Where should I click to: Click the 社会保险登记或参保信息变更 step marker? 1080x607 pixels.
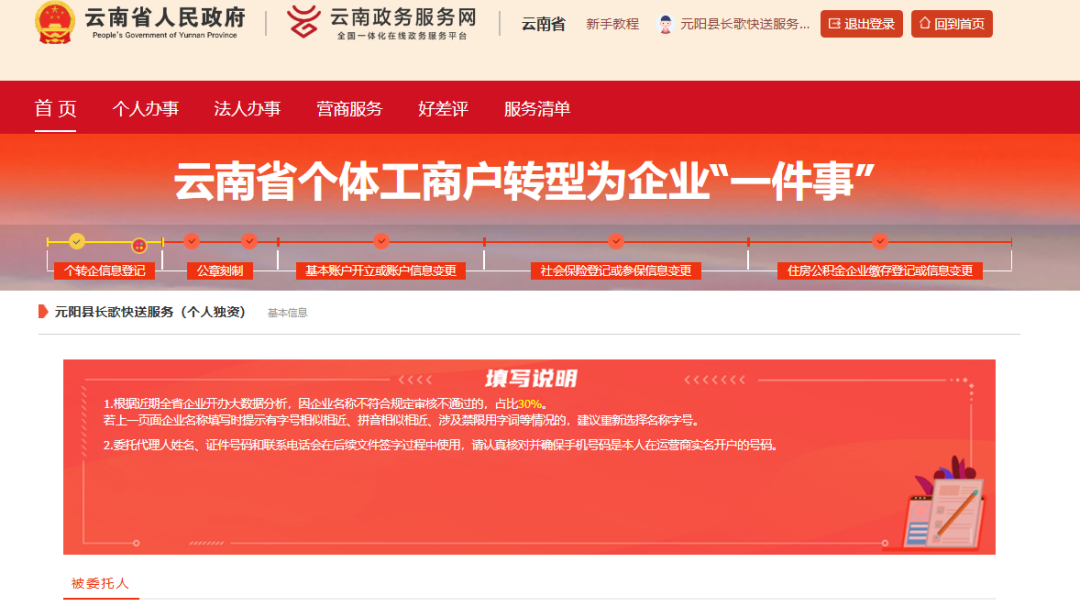click(616, 241)
